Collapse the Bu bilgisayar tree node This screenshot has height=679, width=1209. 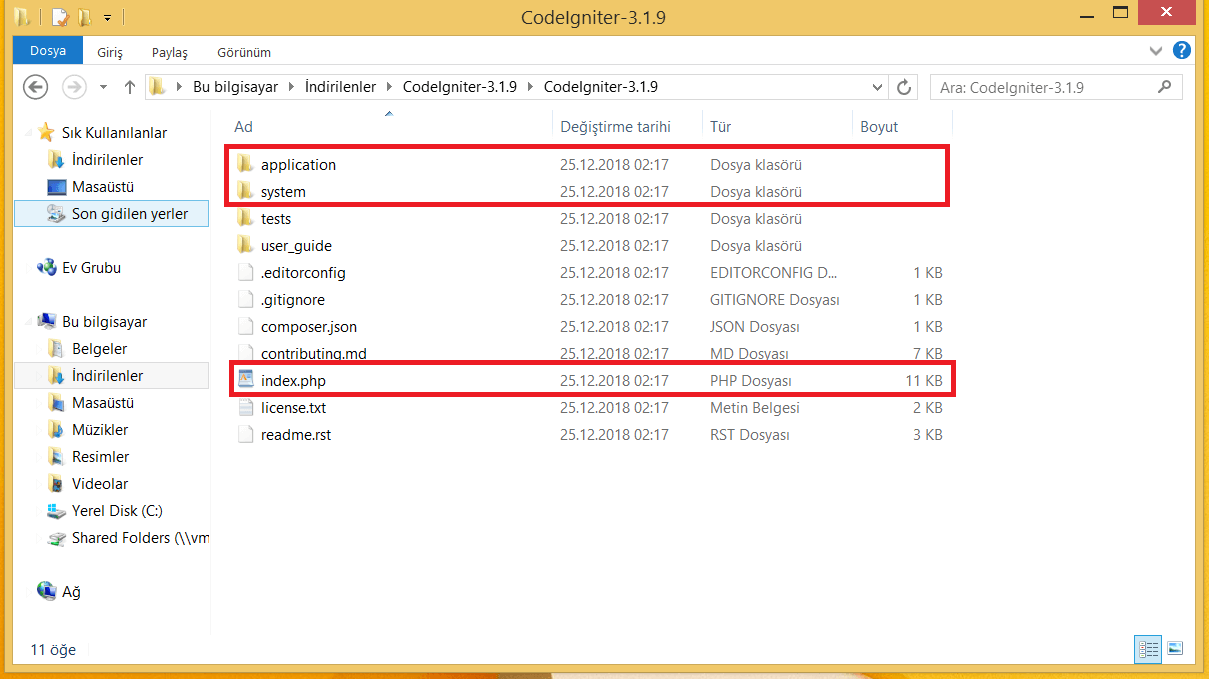coord(27,322)
